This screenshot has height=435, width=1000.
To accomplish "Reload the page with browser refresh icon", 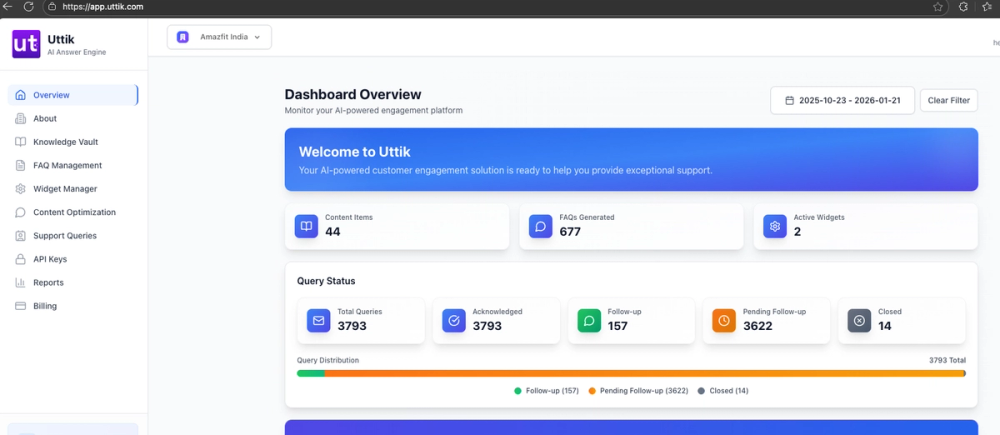I will [x=28, y=6].
